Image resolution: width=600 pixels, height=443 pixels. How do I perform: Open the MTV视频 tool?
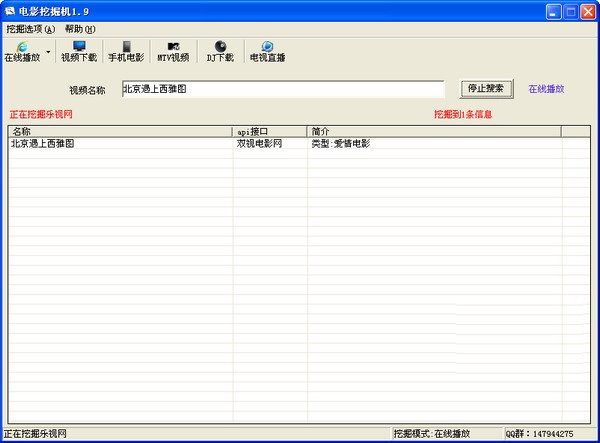click(173, 51)
